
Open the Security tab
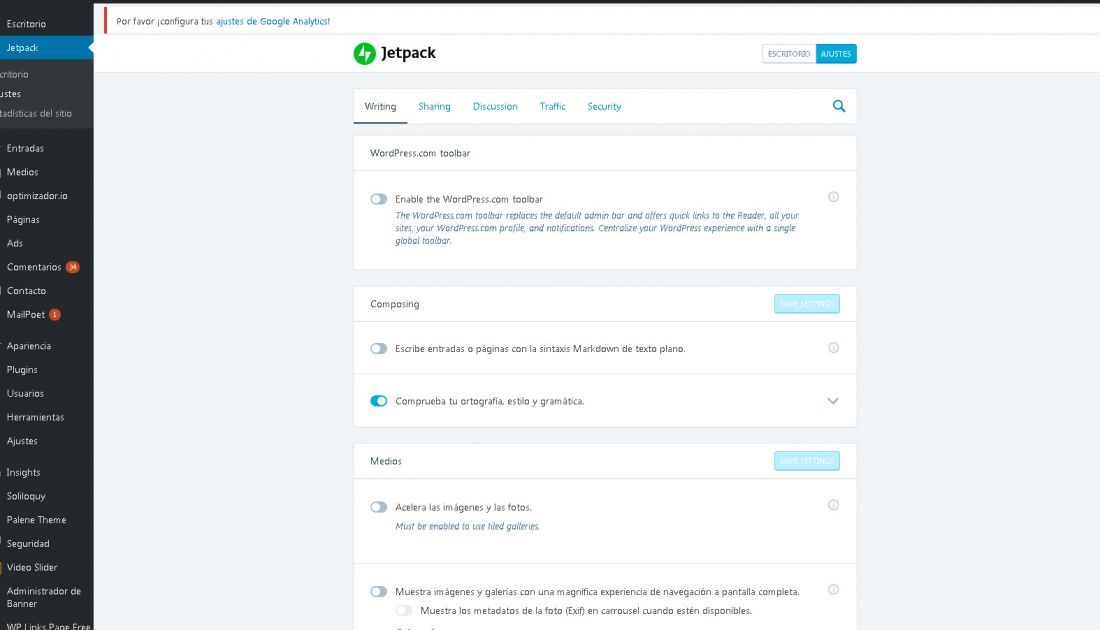[604, 107]
